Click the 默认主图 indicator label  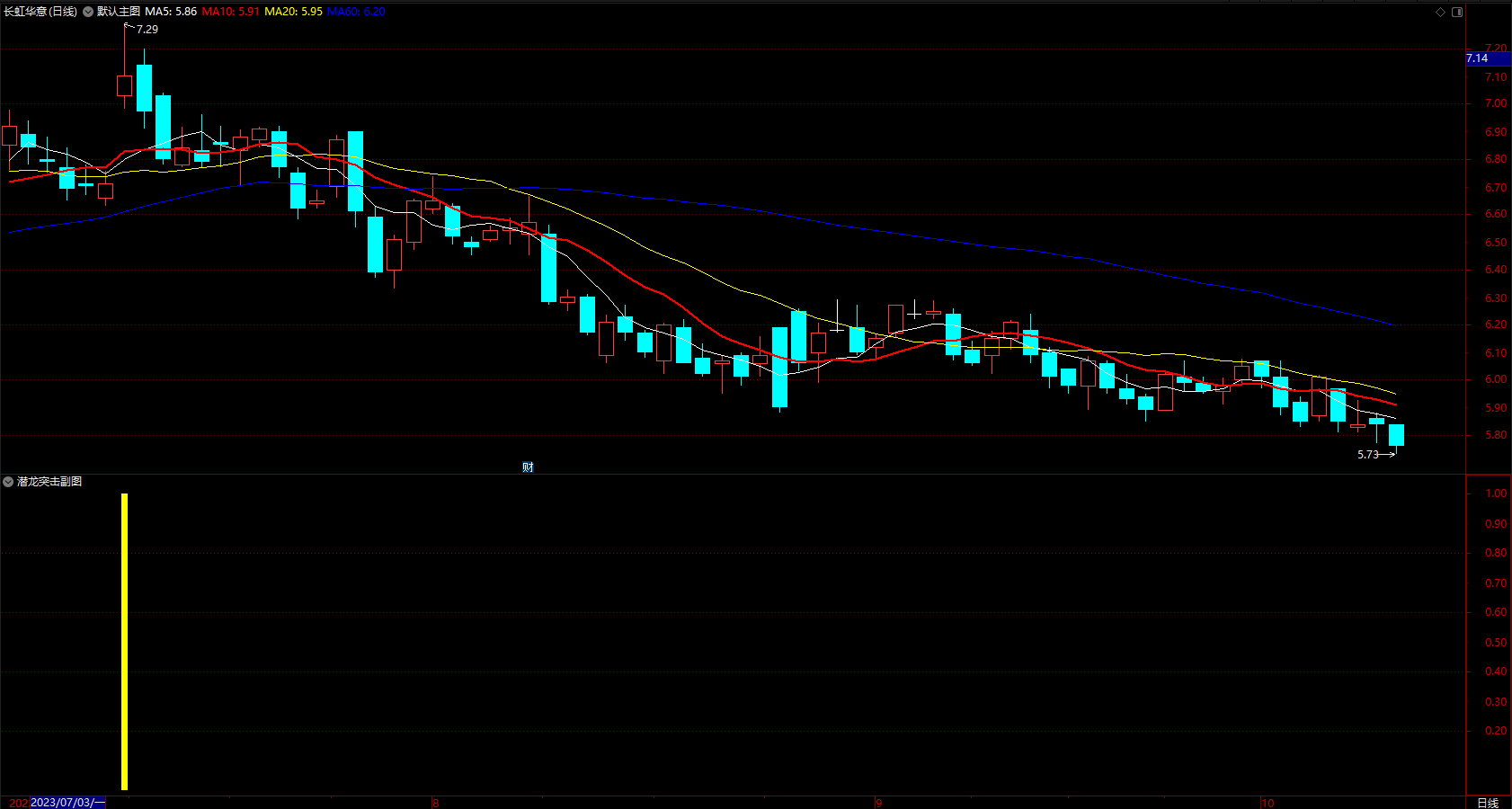tap(119, 12)
